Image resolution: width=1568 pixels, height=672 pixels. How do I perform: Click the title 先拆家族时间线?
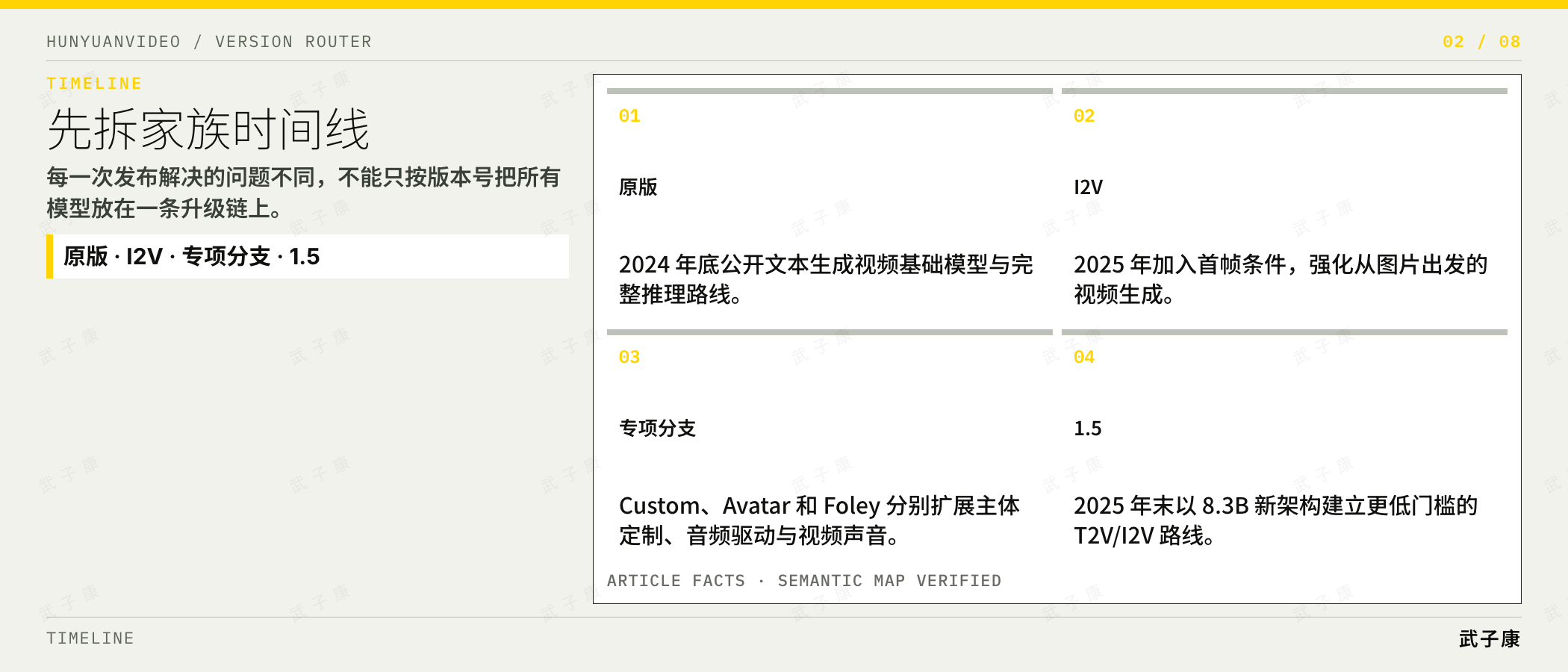(208, 129)
